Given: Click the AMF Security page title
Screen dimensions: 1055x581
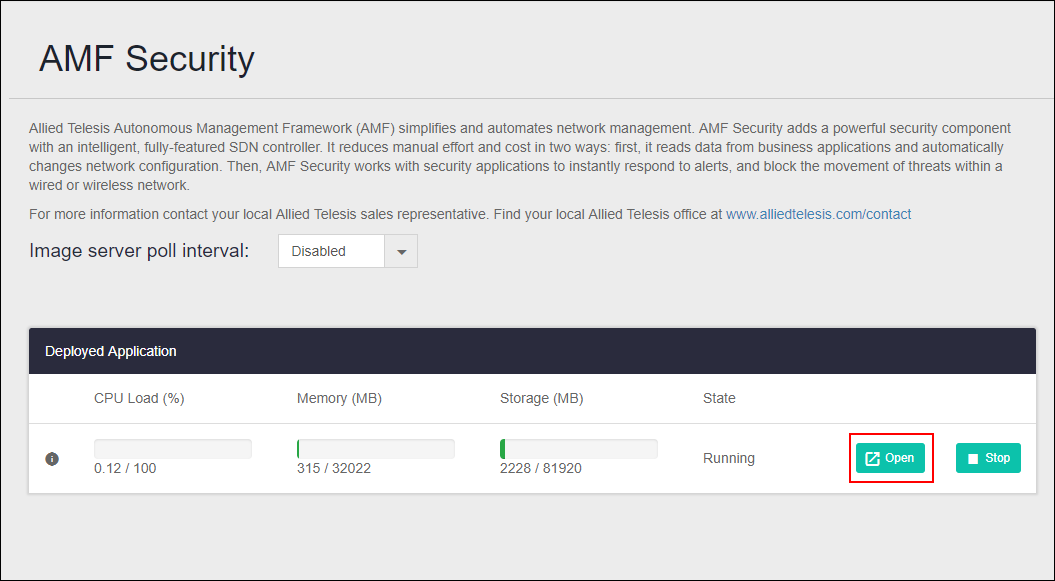Looking at the screenshot, I should pos(147,59).
